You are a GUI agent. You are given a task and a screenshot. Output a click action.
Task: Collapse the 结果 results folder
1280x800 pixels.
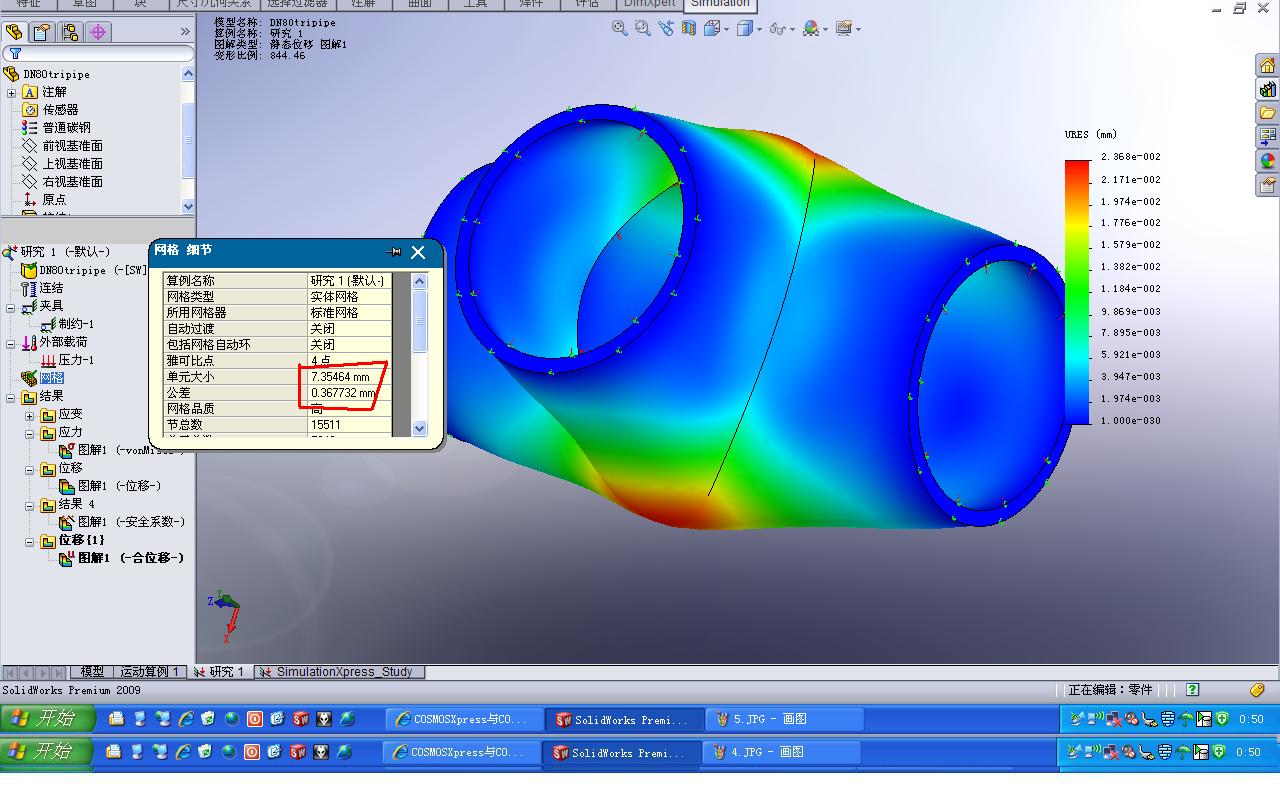(12, 396)
